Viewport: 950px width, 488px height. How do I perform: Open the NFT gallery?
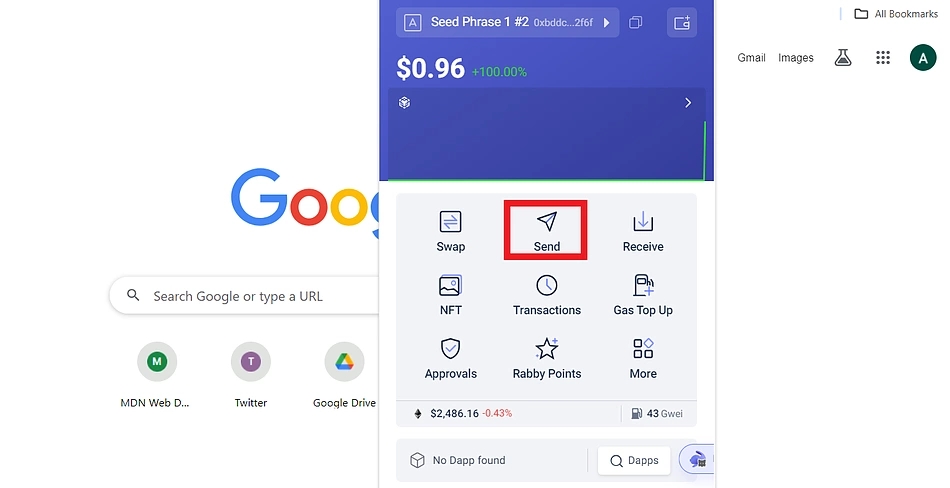point(450,295)
